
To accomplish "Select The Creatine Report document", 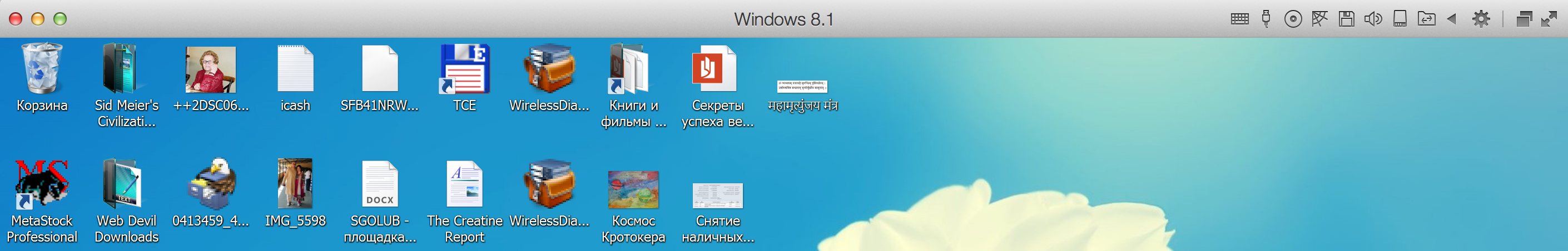I will [x=464, y=184].
